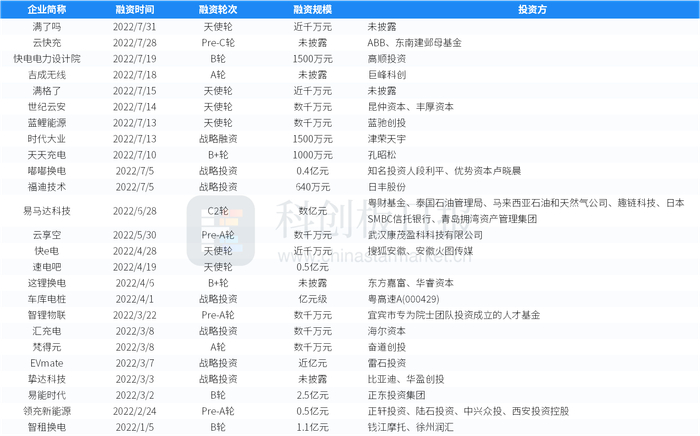Click 亿元级 financing amount
The image size is (700, 436).
pyautogui.click(x=312, y=299)
